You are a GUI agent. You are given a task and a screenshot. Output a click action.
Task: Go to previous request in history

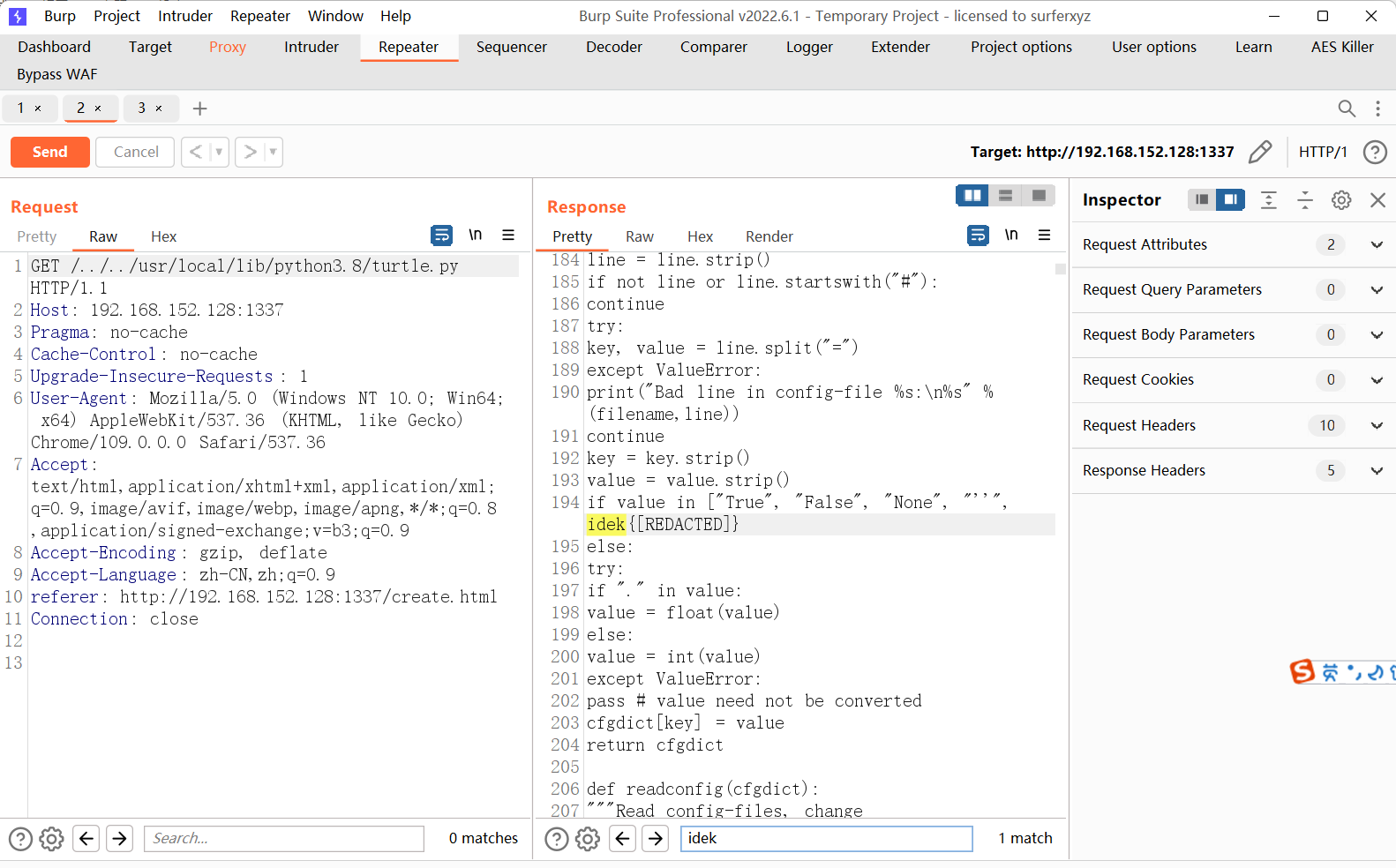coord(196,152)
